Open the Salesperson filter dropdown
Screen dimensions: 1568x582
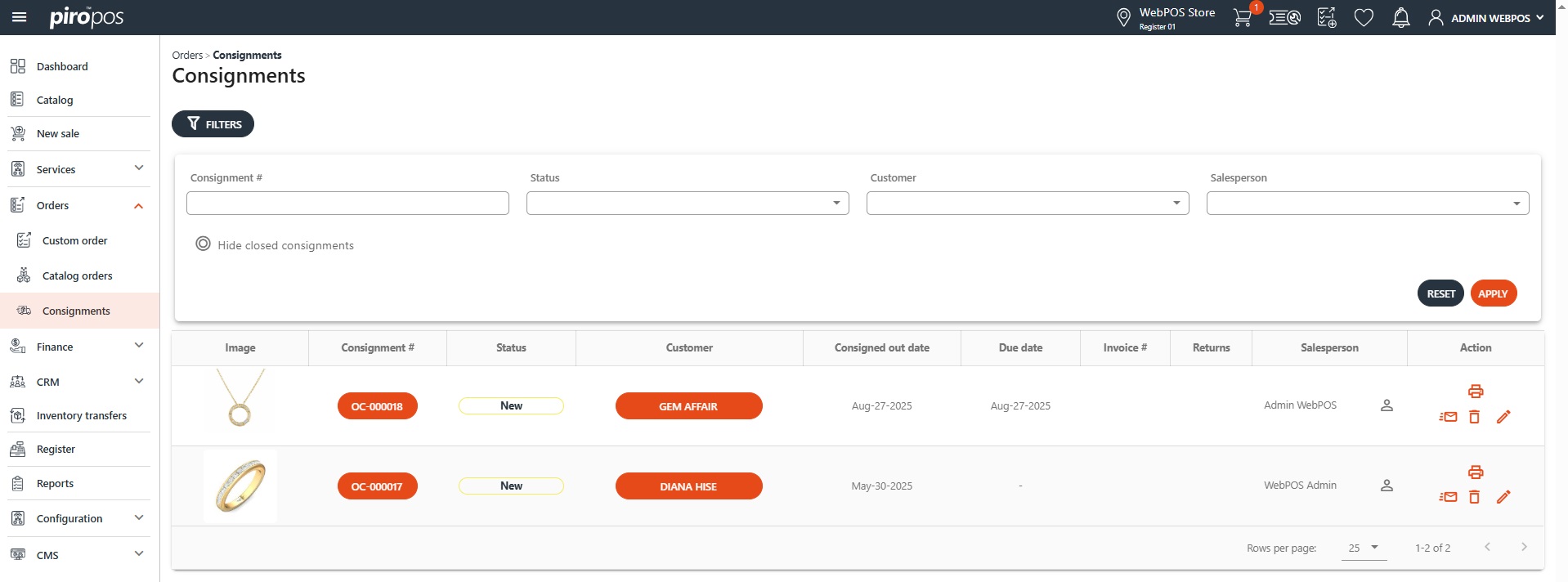(1367, 204)
